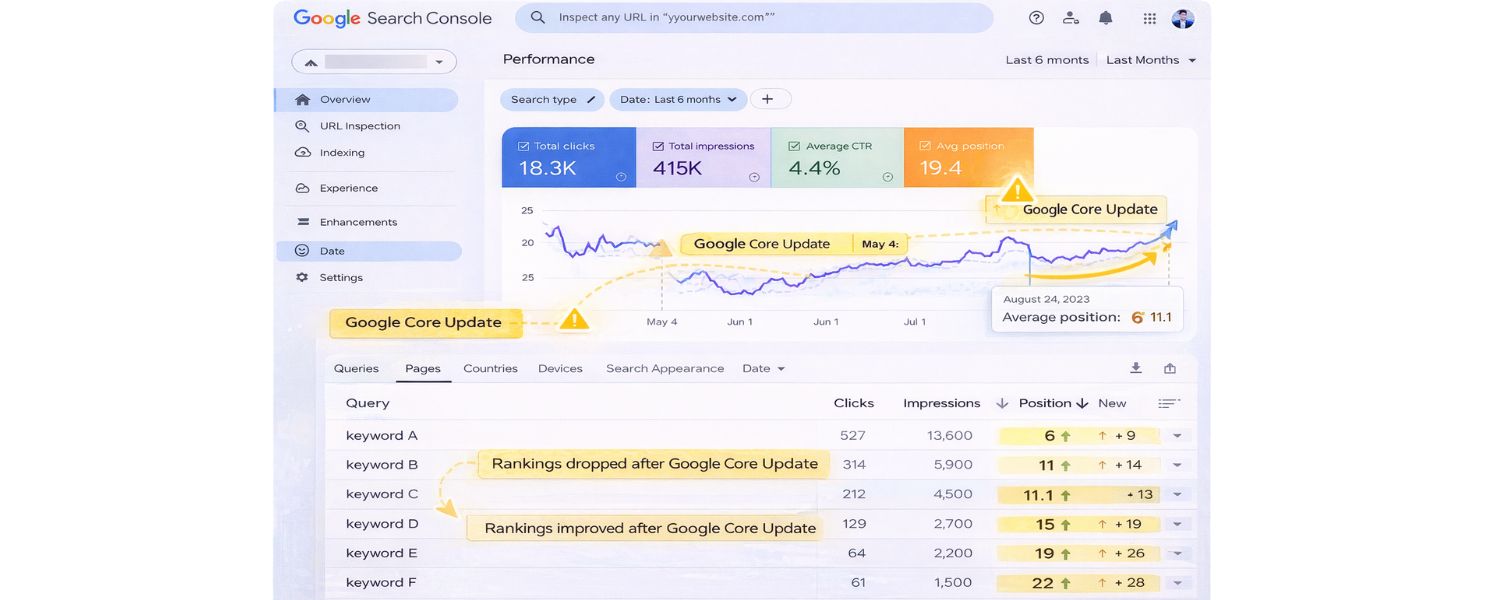Click the Experience sidebar icon
Screen dimensions: 1500x600
(x=303, y=188)
